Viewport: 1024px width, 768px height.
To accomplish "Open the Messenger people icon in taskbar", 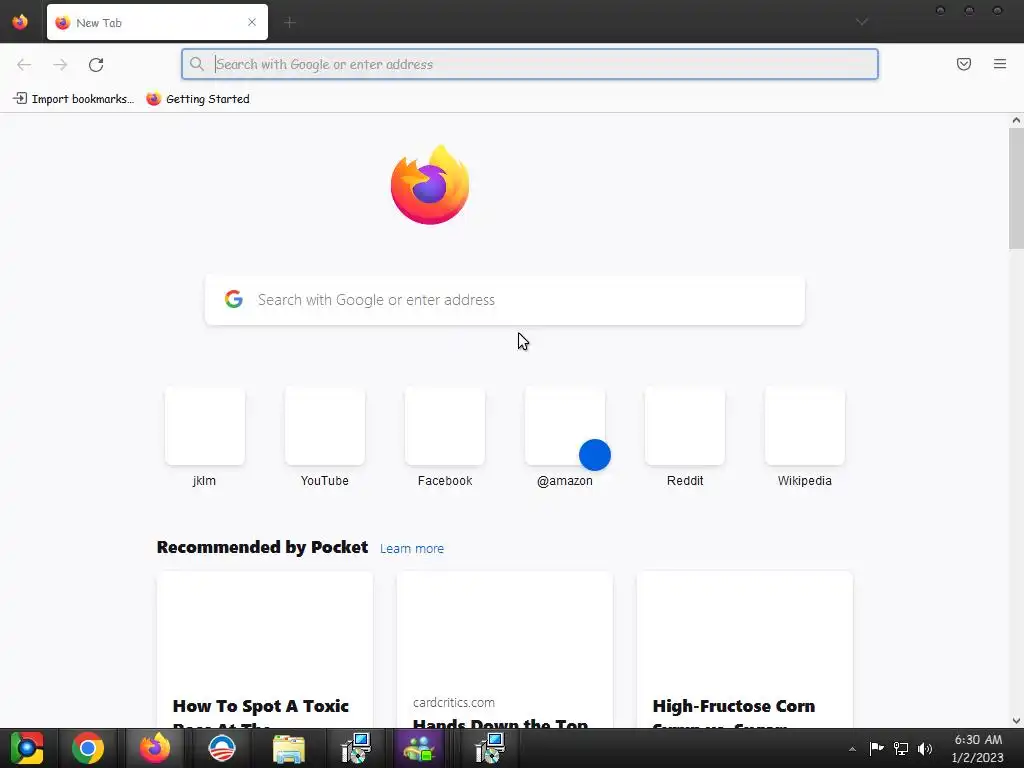I will point(419,748).
